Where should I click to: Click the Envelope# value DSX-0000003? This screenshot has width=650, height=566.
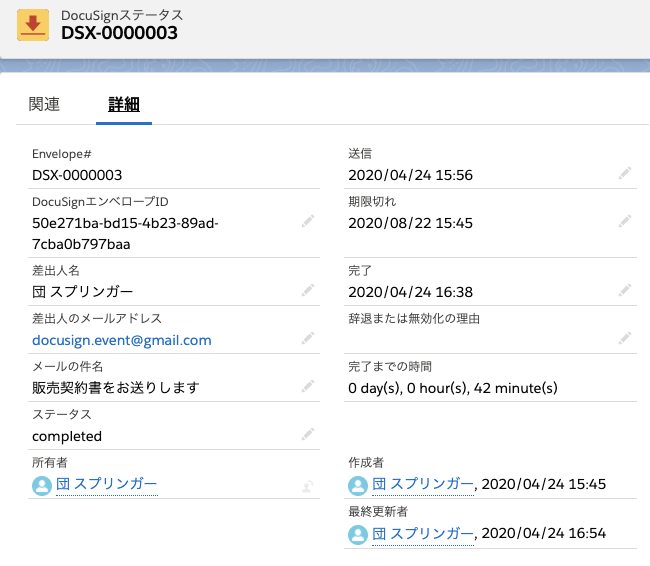(77, 175)
